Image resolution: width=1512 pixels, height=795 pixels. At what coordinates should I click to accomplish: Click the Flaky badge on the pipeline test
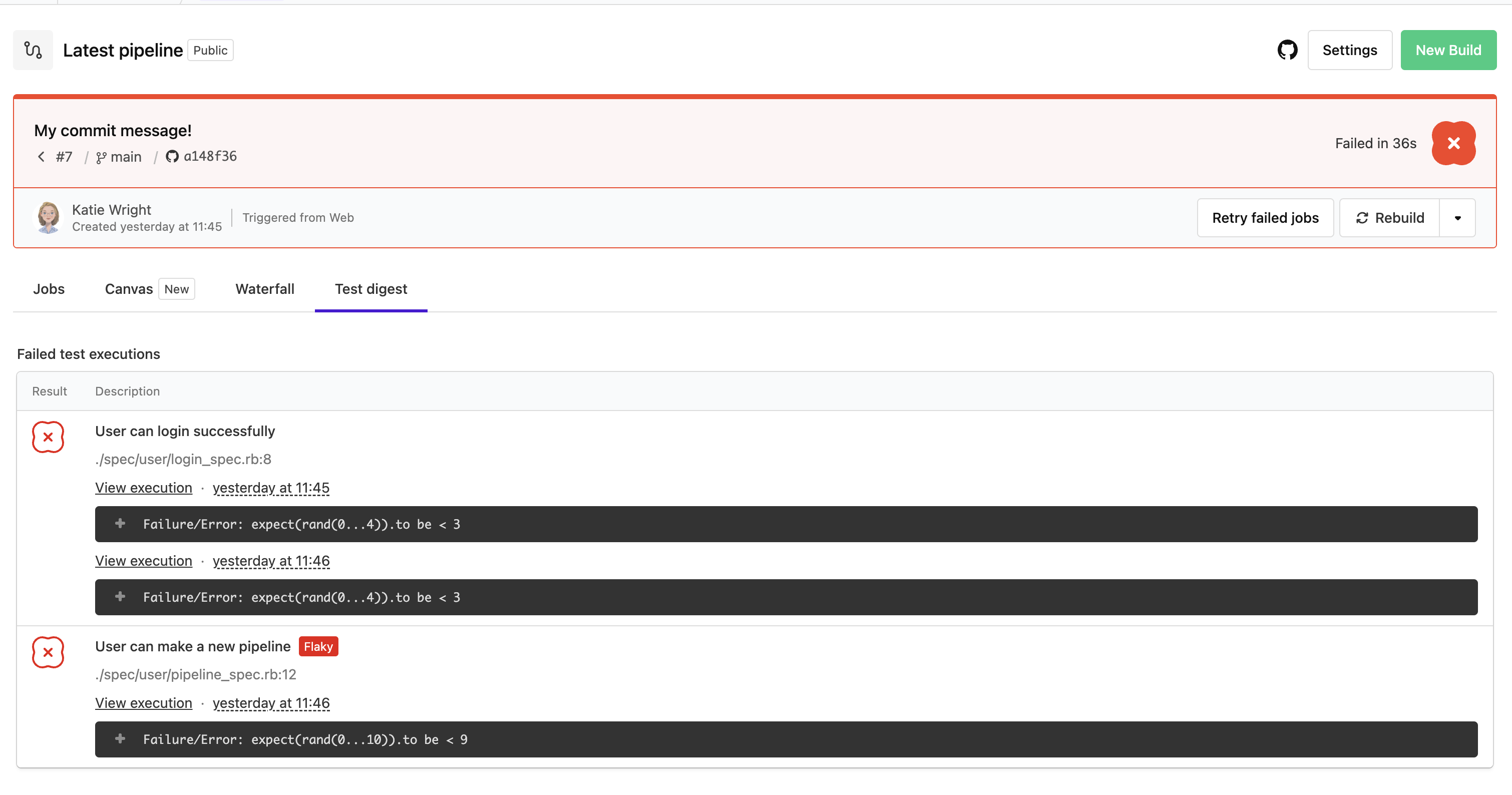pyautogui.click(x=318, y=646)
